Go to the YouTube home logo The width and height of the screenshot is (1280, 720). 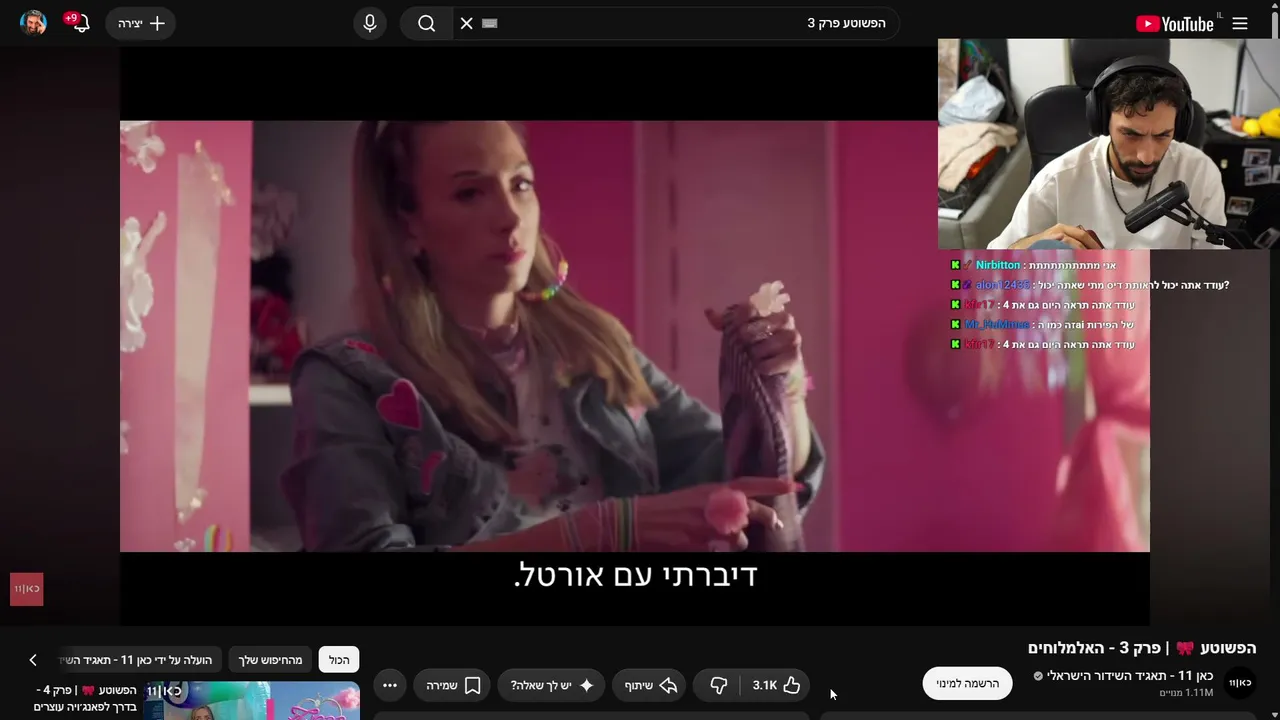(1175, 23)
